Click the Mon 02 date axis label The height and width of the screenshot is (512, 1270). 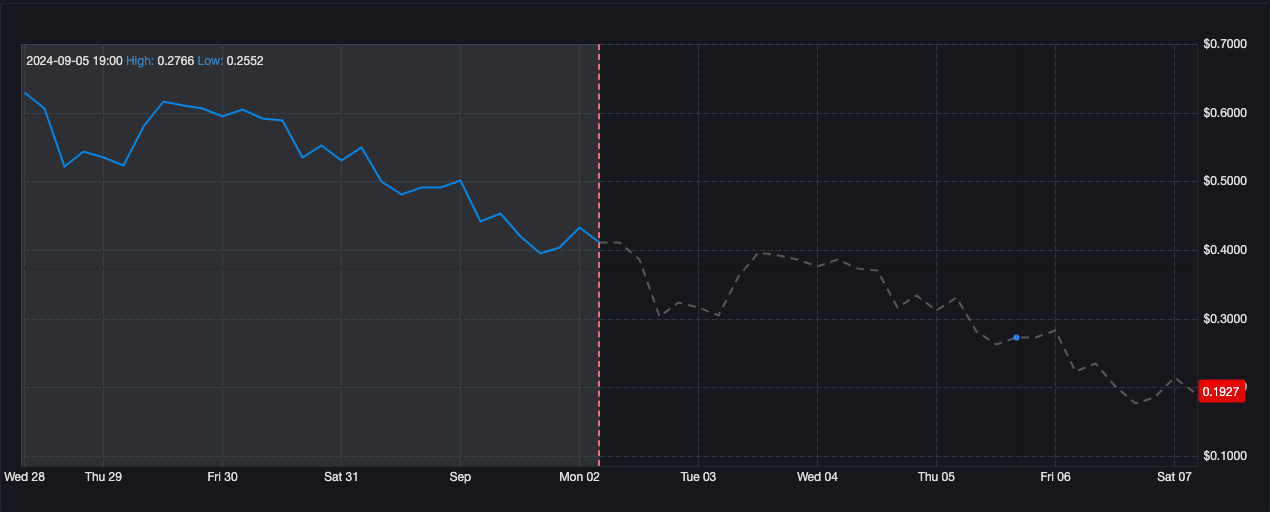579,477
